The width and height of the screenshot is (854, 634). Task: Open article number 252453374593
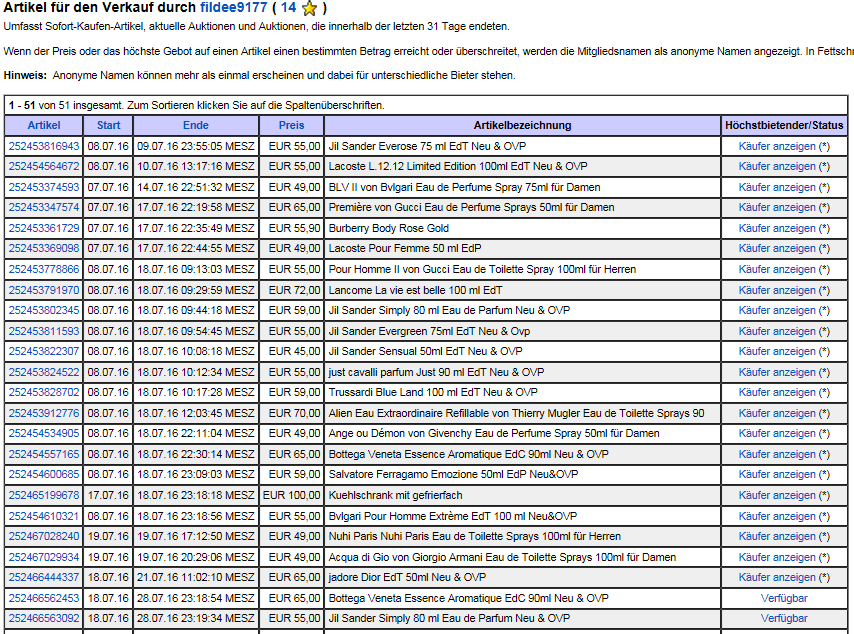[44, 187]
